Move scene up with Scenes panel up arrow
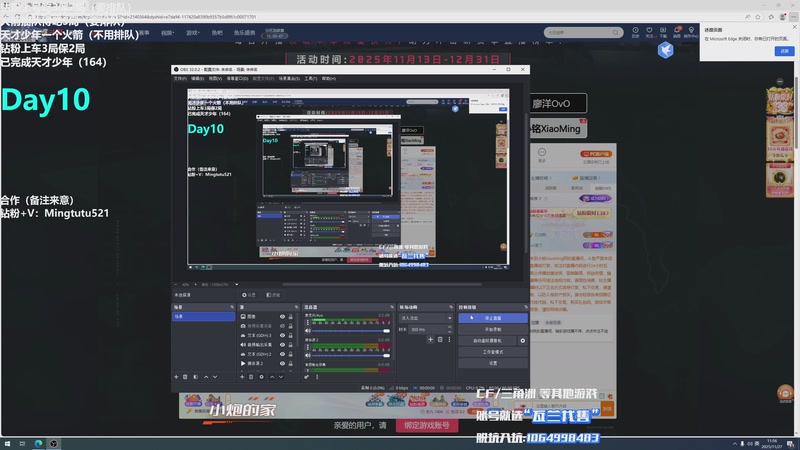800x450 pixels. (x=206, y=377)
